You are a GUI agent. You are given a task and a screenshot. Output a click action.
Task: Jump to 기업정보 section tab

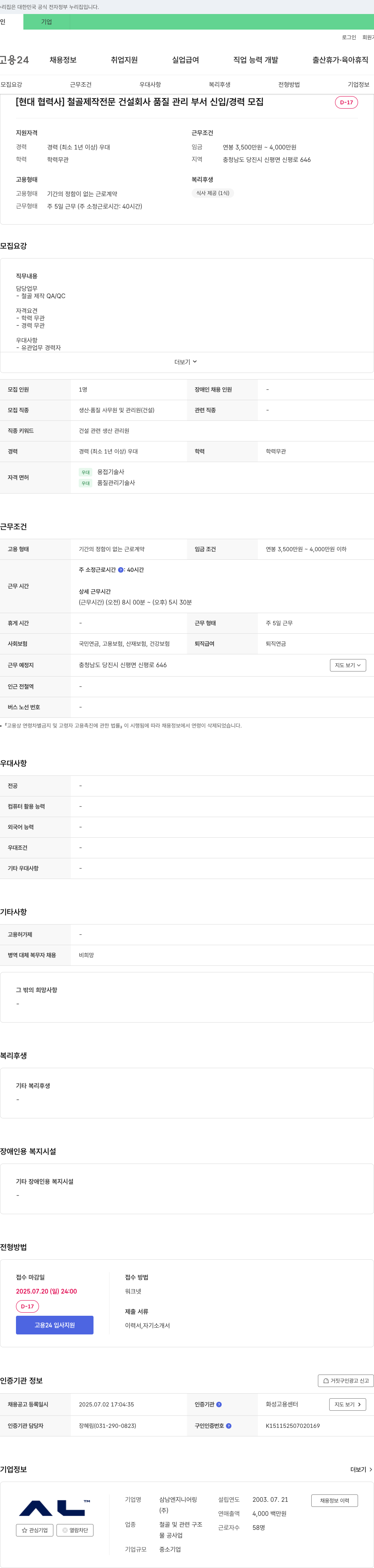coord(358,84)
